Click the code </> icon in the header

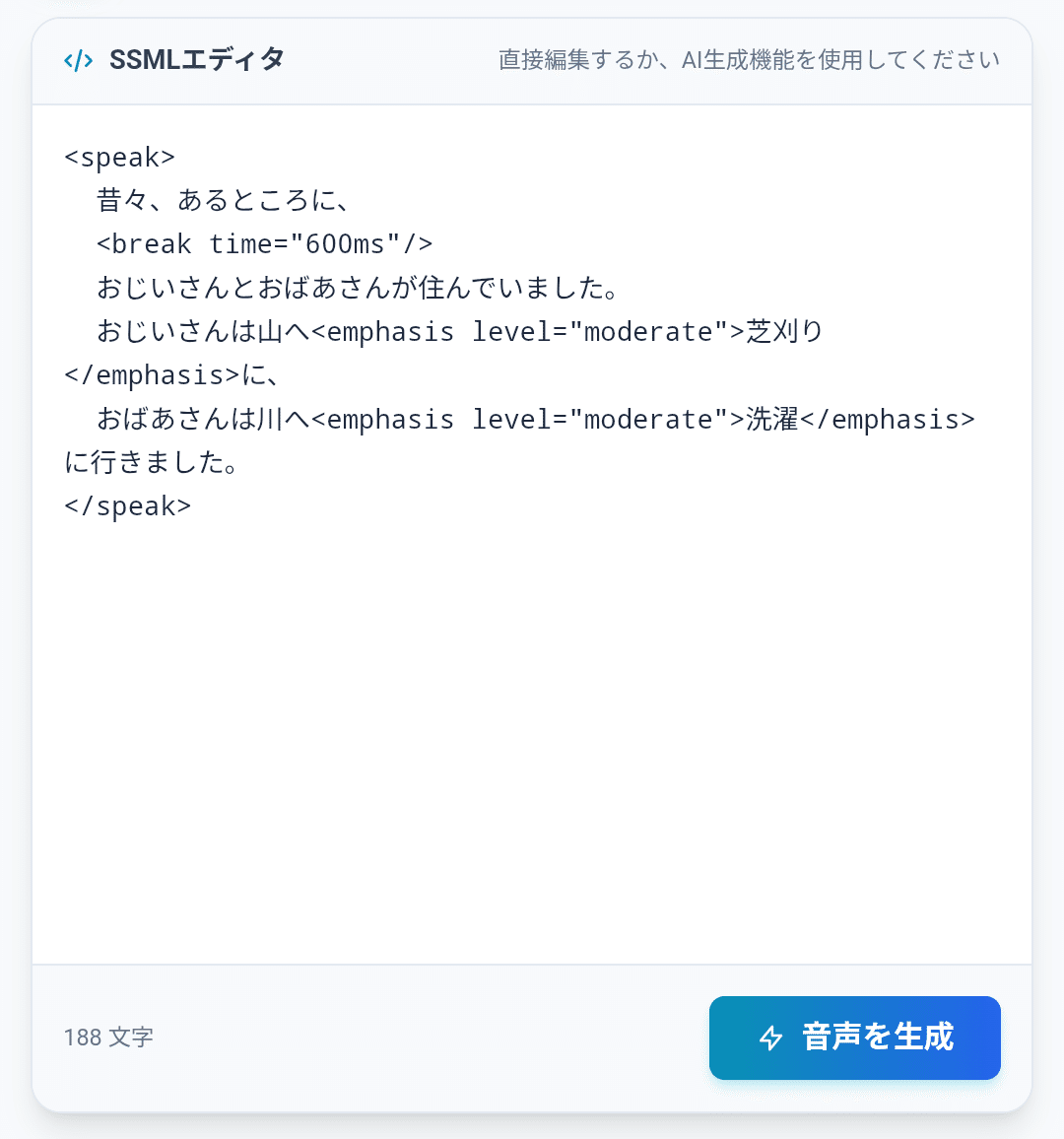click(78, 59)
